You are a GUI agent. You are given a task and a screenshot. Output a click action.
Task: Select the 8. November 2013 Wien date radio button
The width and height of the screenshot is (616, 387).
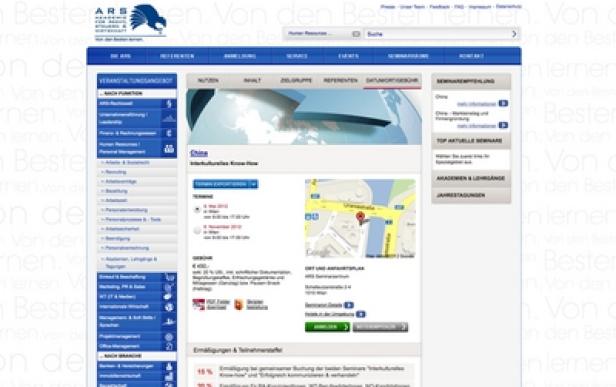pos(197,231)
